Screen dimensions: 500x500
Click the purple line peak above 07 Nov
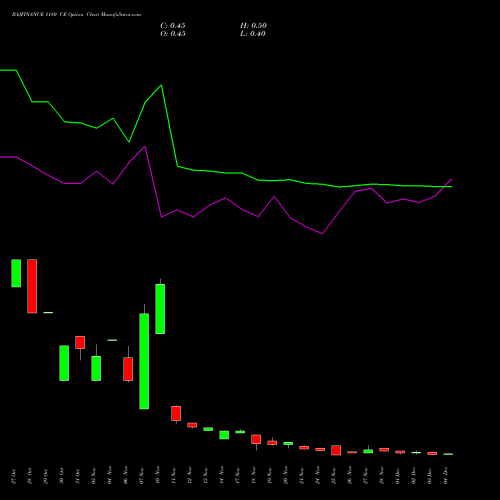(x=145, y=146)
